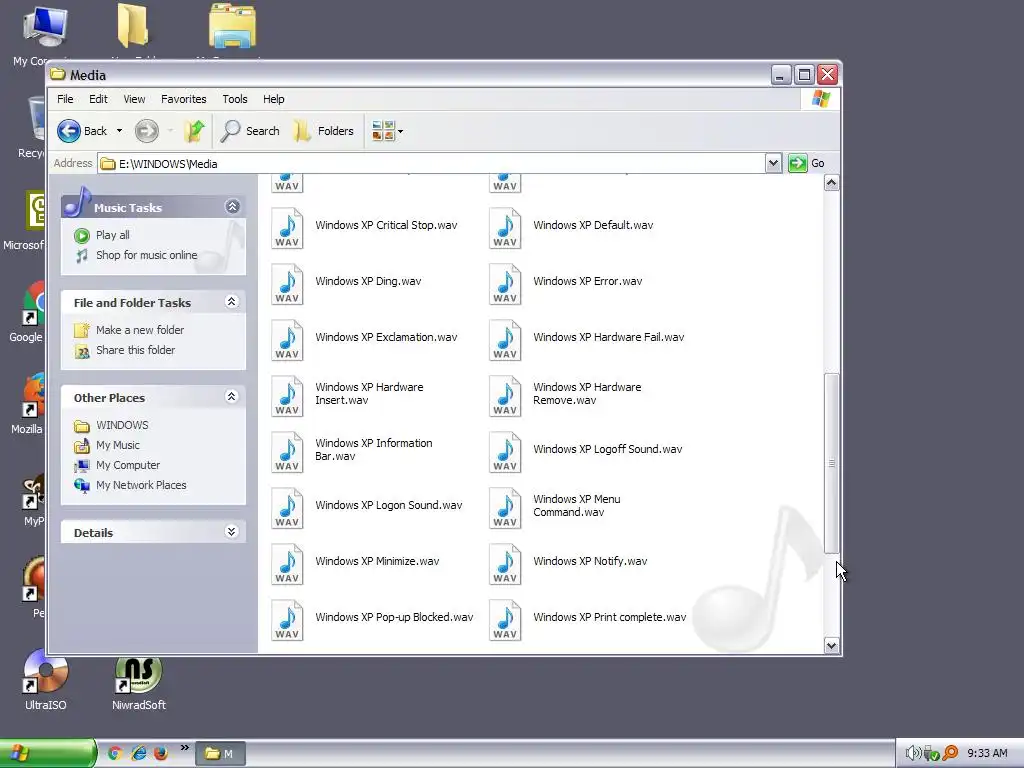Open the volume tray icon

(x=912, y=754)
